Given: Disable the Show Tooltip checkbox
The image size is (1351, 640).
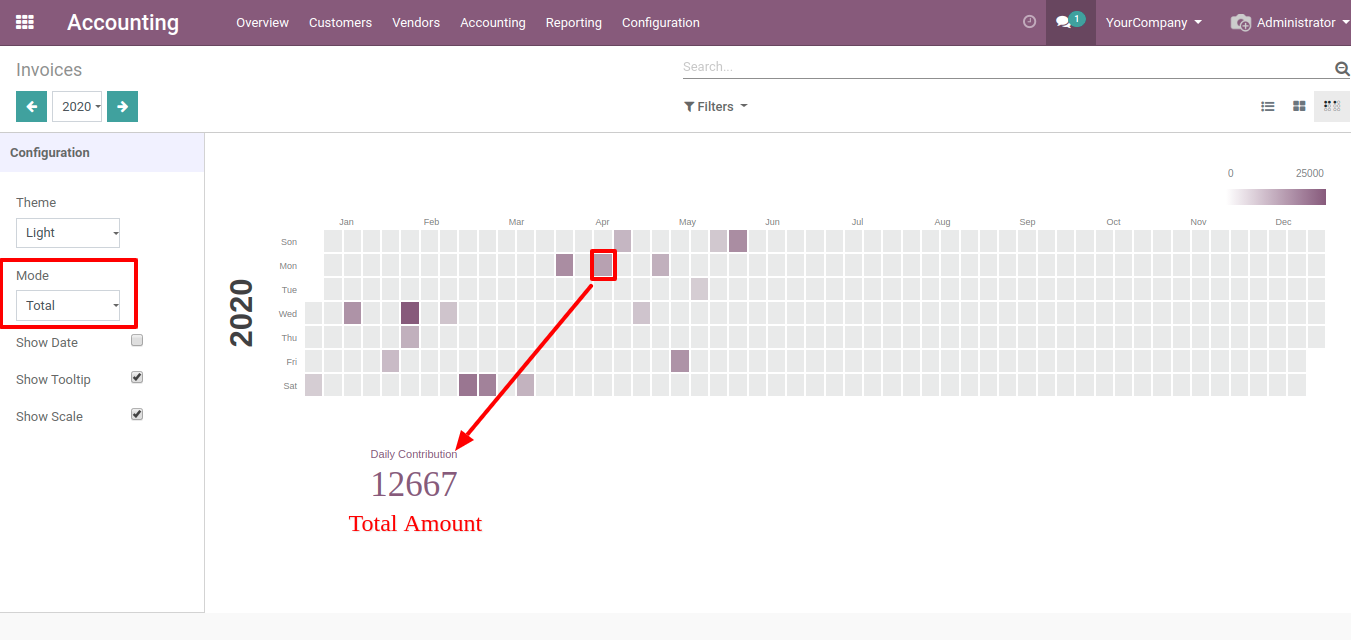Looking at the screenshot, I should (x=138, y=377).
